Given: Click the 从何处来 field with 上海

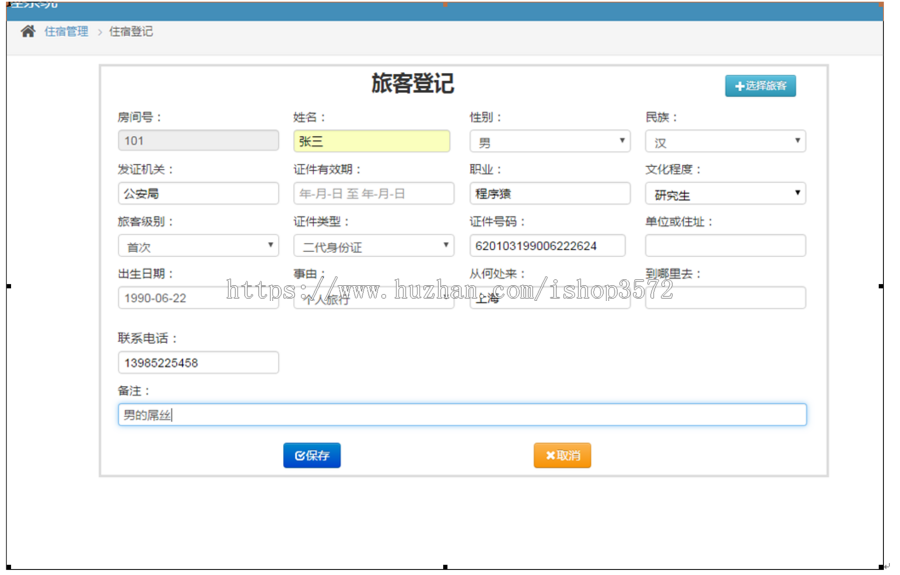Looking at the screenshot, I should pos(550,298).
